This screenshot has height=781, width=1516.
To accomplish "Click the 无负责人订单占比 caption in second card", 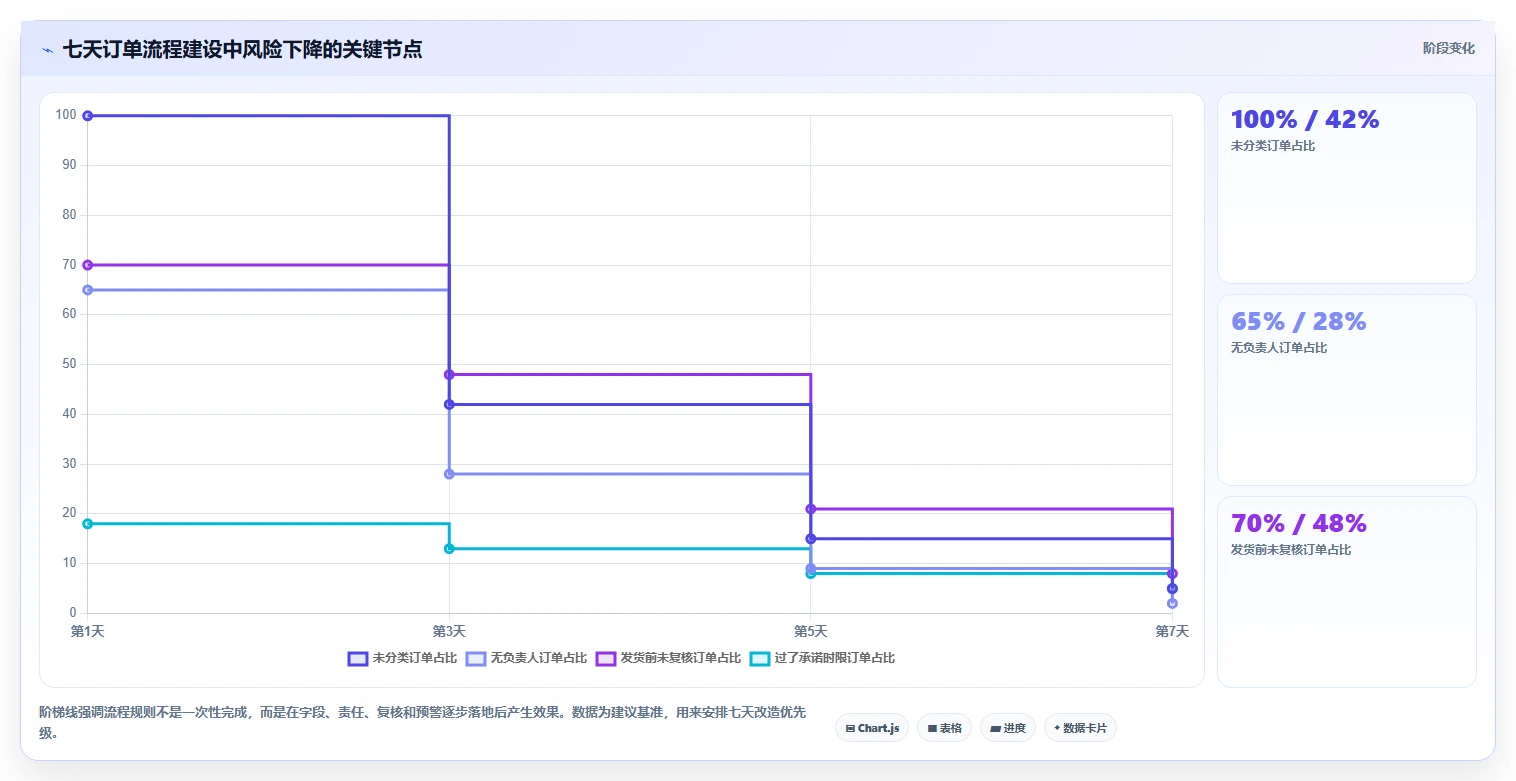I will click(1279, 348).
